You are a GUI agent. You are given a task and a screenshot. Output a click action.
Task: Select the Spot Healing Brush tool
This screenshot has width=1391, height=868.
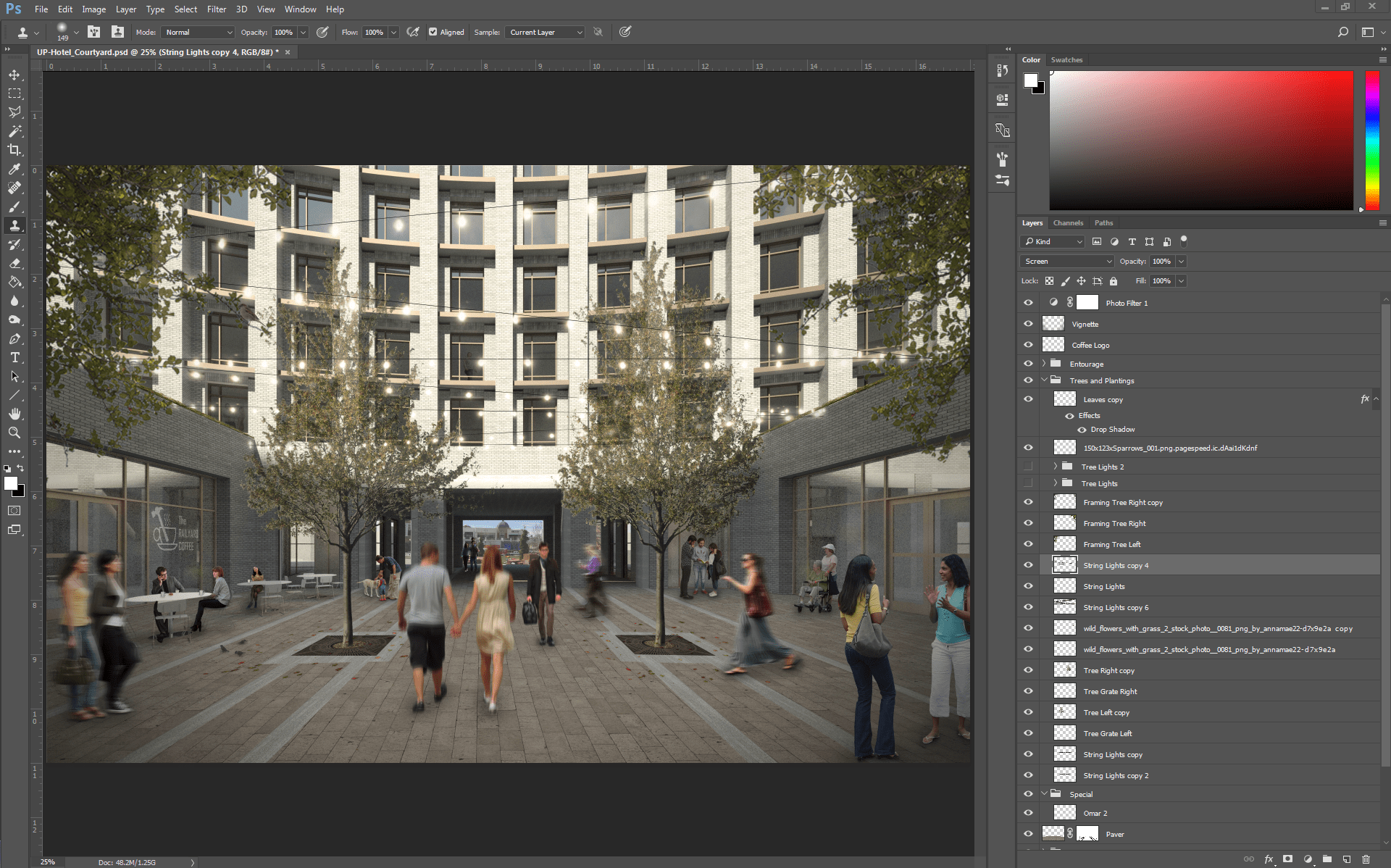pos(14,188)
